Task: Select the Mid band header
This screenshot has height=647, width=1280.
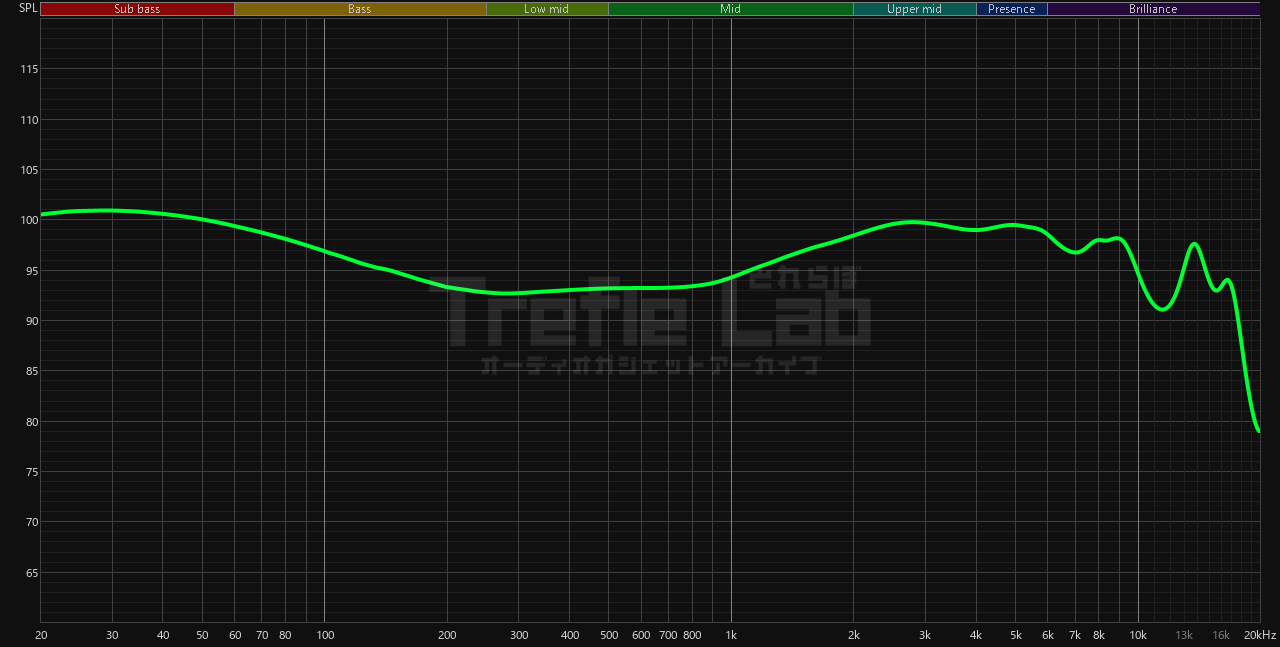Action: coord(731,9)
